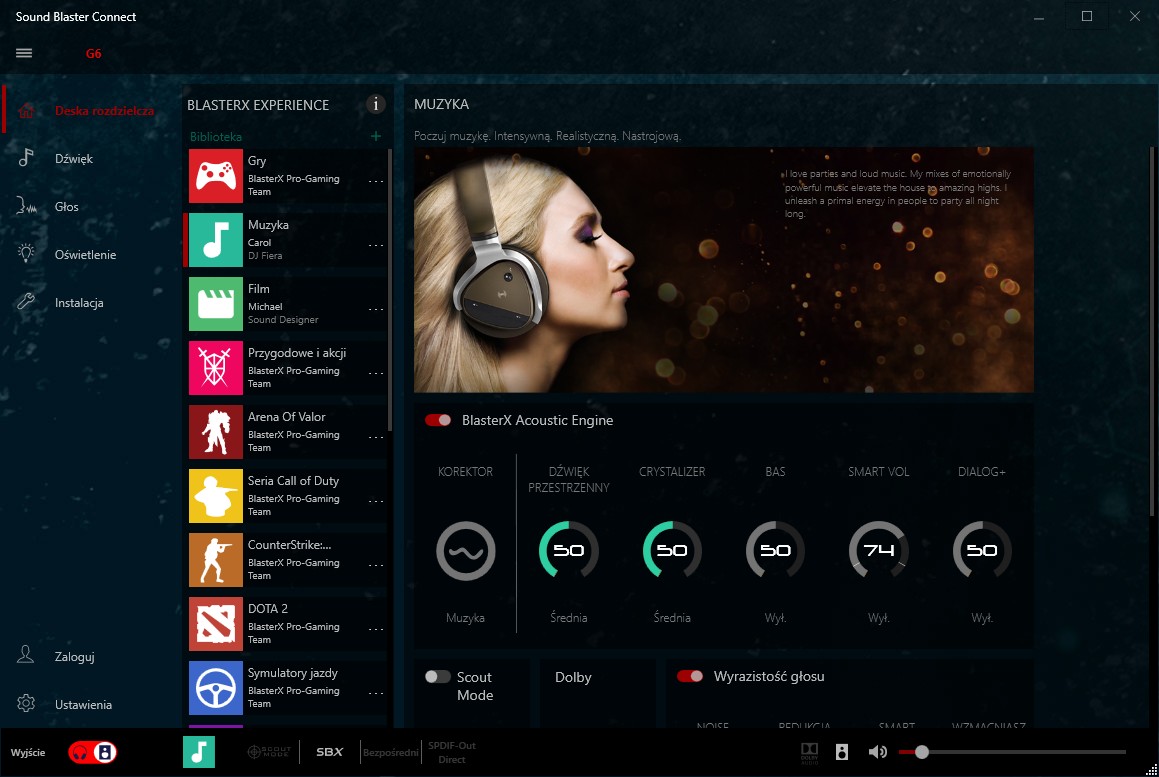Switch to Oświetlenie lighting settings
1159x777 pixels.
tap(85, 254)
